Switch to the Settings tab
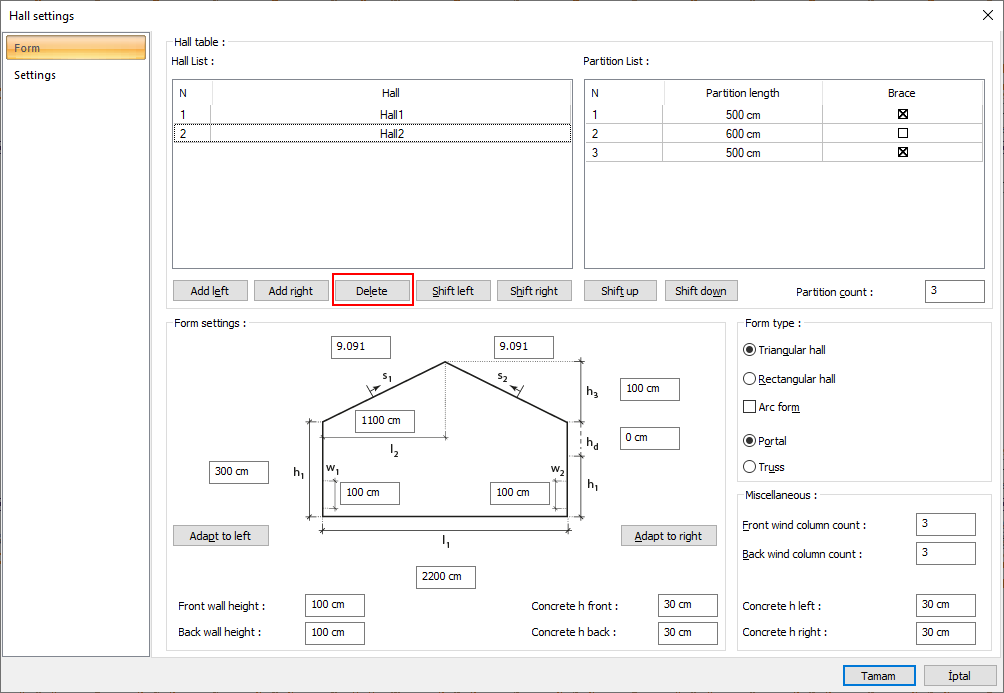Viewport: 1004px width, 693px height. (35, 75)
